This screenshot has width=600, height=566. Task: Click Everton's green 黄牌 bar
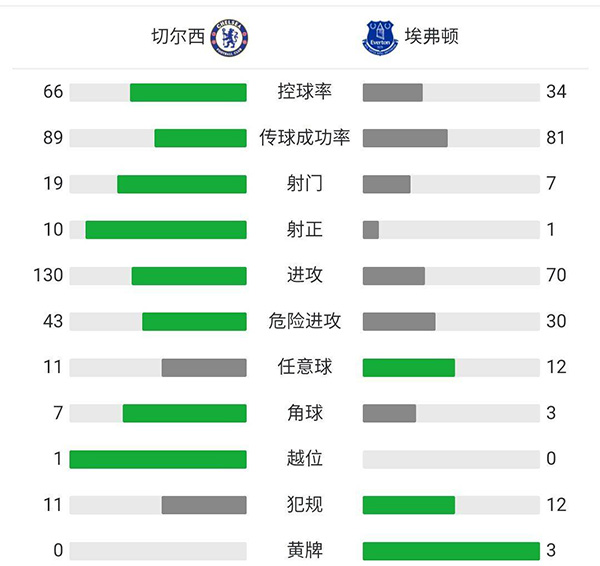click(451, 550)
